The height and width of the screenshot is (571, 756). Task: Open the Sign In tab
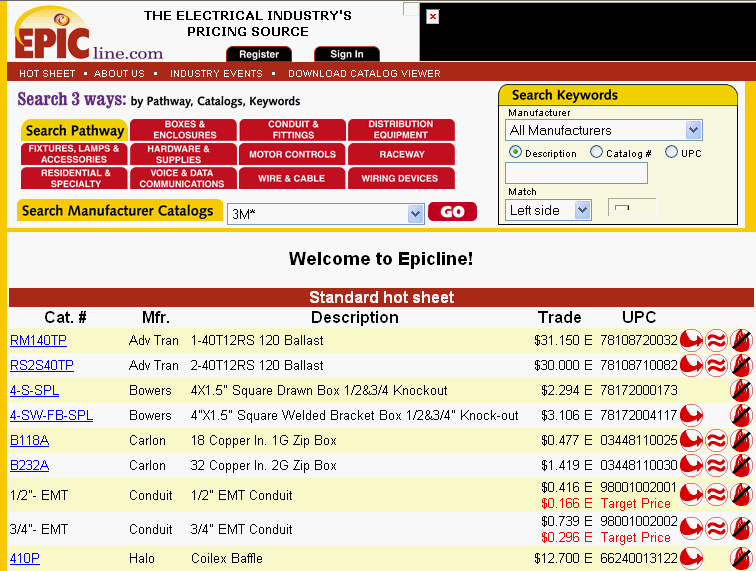tap(347, 54)
